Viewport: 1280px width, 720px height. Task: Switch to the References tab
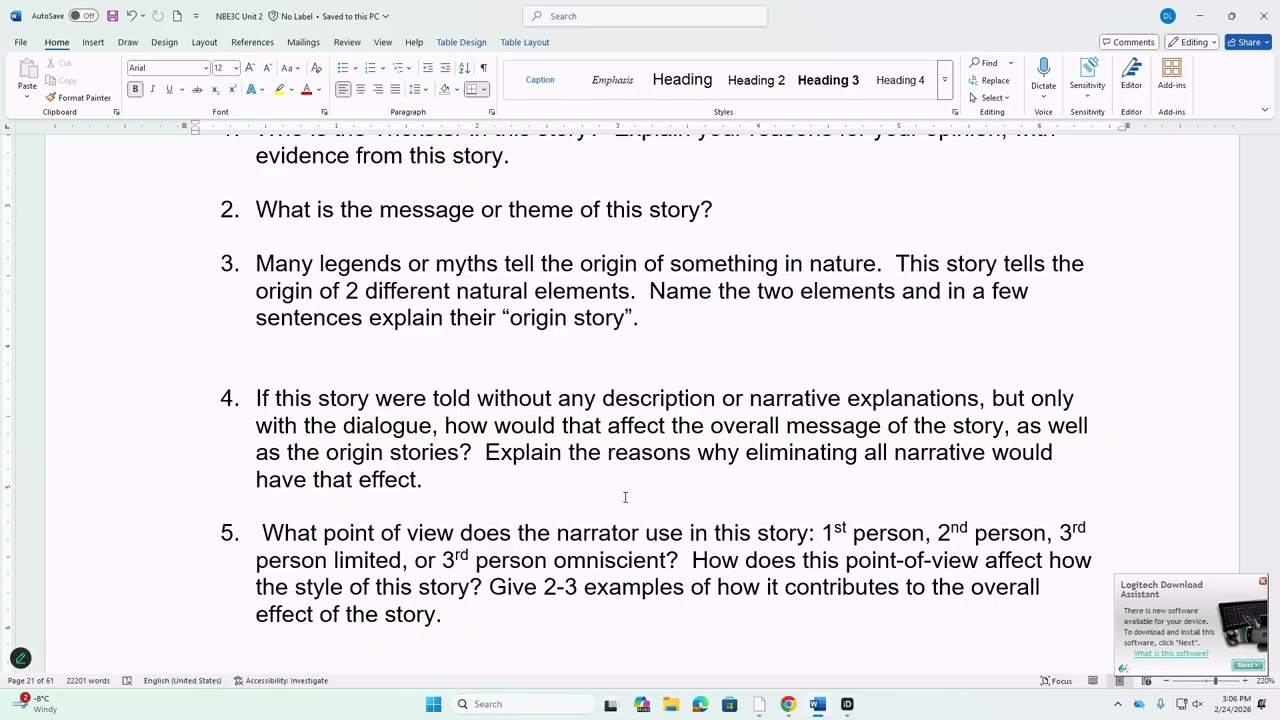(x=252, y=42)
